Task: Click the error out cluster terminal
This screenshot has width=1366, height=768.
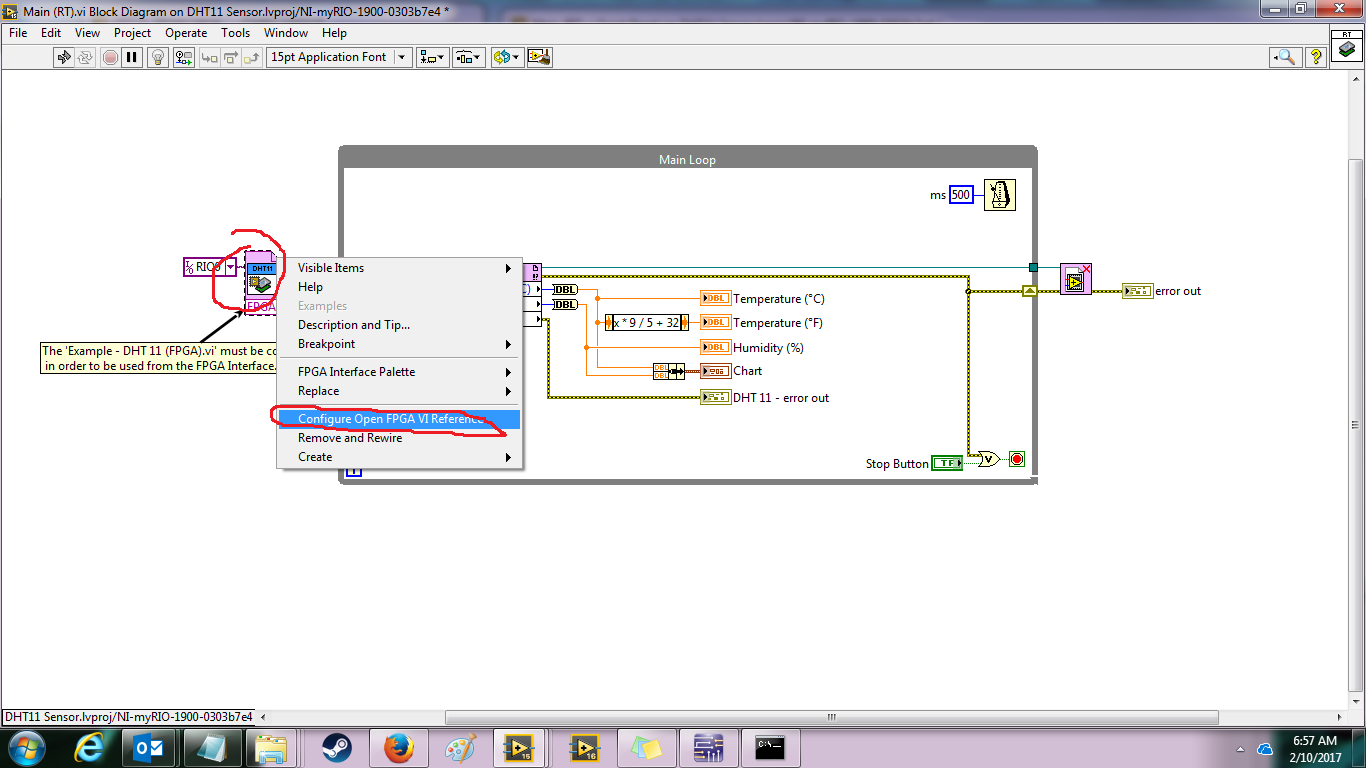Action: (x=1137, y=291)
